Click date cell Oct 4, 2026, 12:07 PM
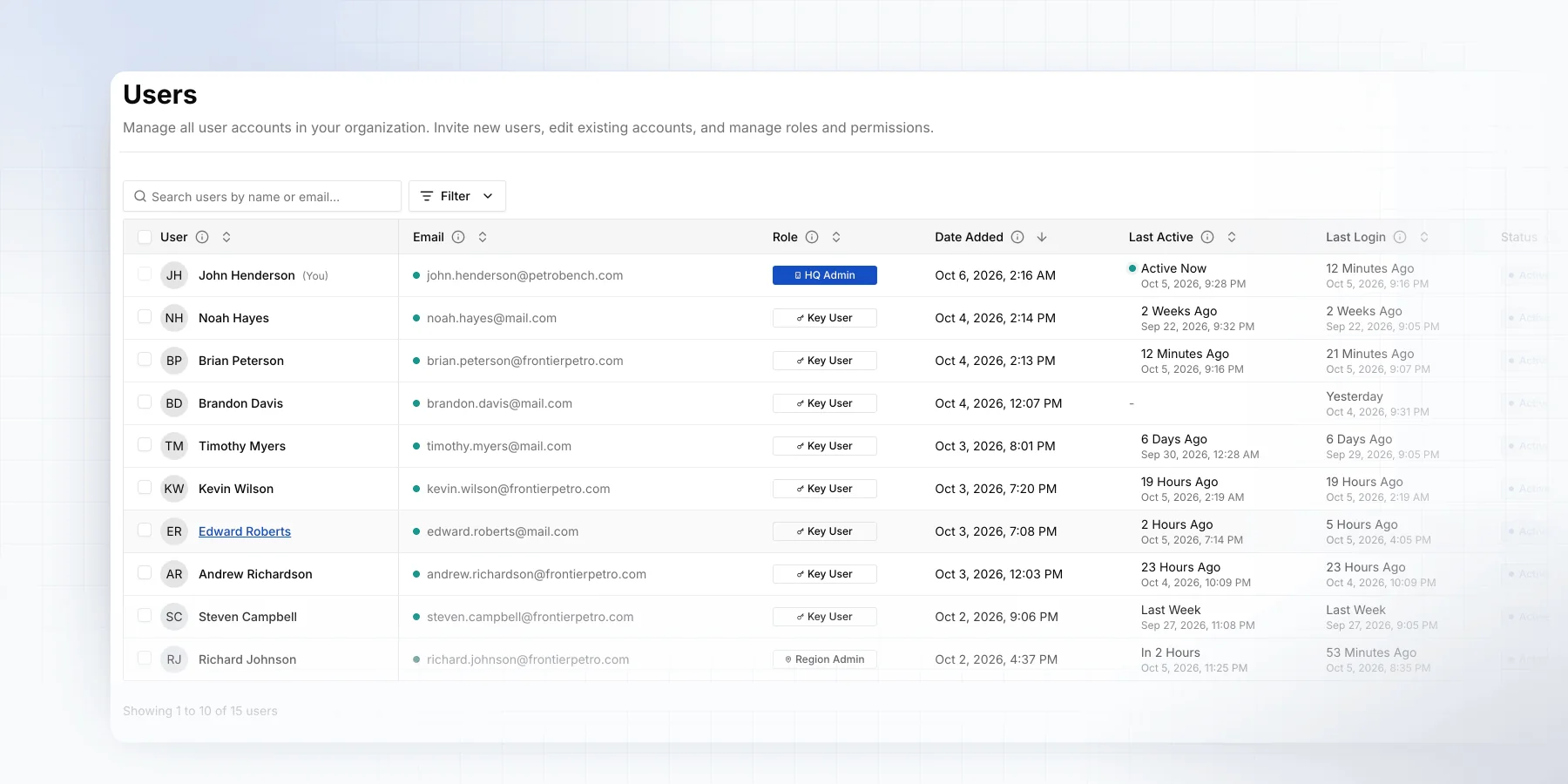The image size is (1568, 784). tap(998, 403)
